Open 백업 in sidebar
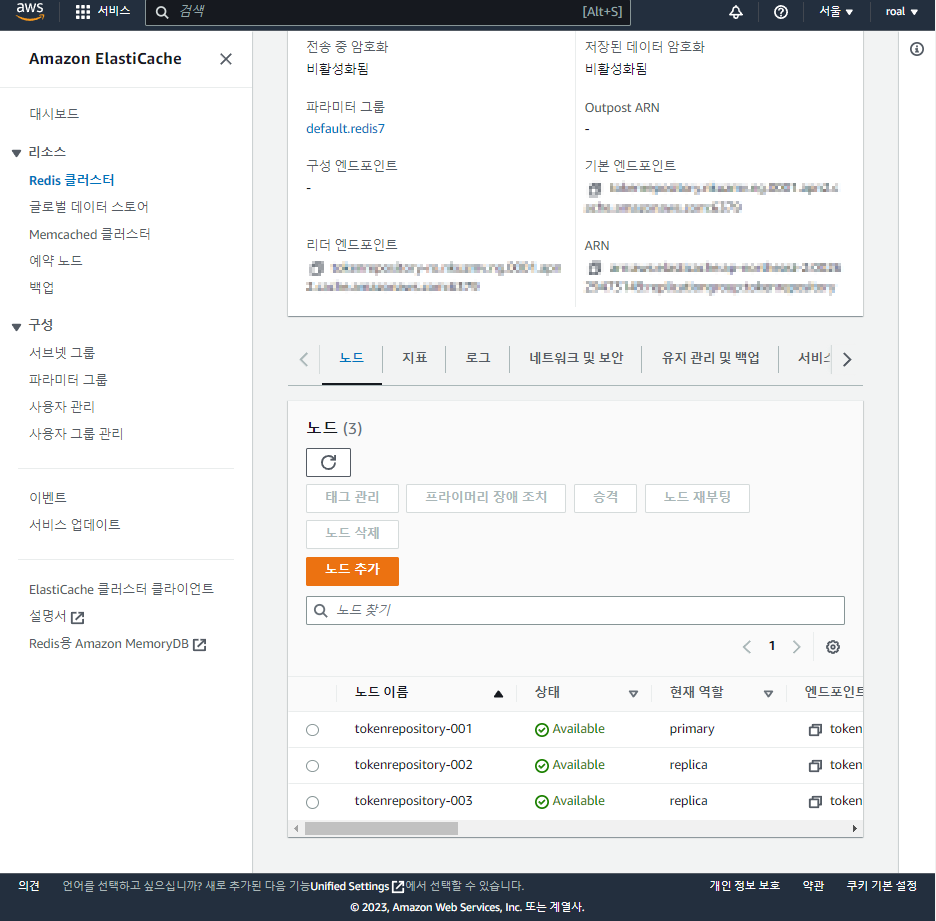This screenshot has width=936, height=921. point(41,288)
